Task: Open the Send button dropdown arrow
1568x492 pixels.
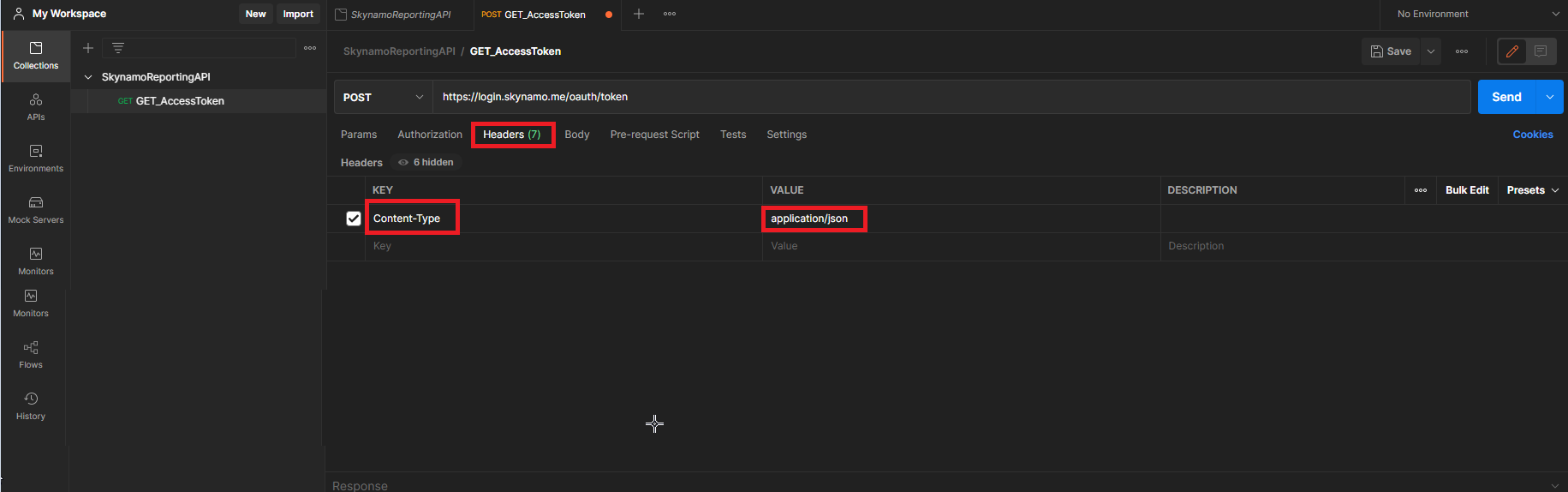Action: coord(1550,97)
